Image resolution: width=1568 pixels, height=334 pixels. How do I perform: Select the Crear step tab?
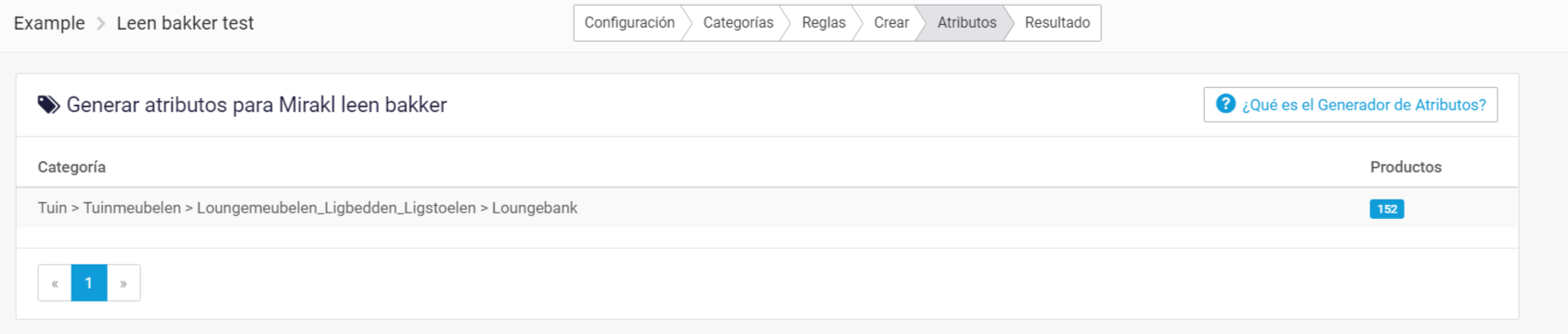click(891, 23)
